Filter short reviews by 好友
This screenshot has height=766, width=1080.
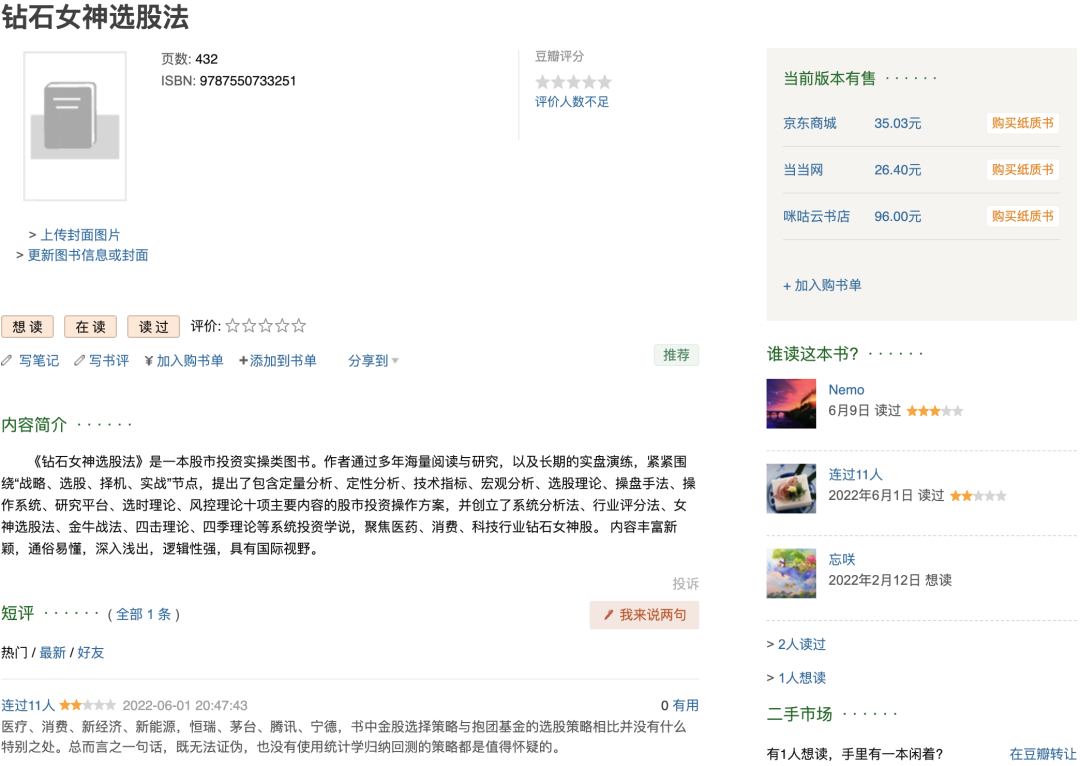91,652
